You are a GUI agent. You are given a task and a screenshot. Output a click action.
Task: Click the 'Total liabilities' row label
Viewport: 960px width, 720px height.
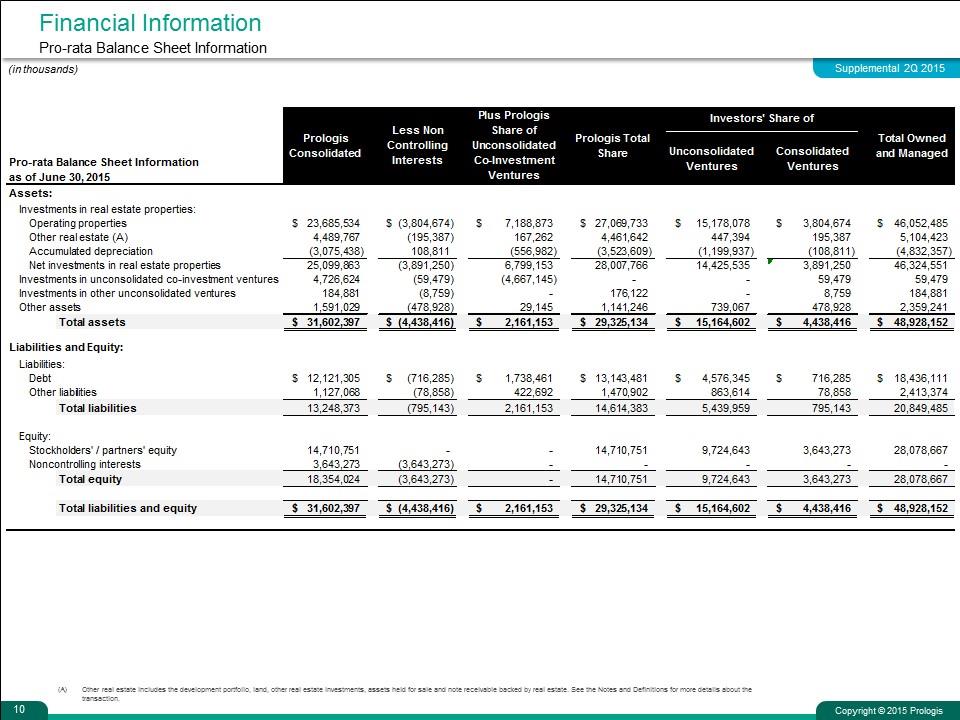pyautogui.click(x=97, y=408)
